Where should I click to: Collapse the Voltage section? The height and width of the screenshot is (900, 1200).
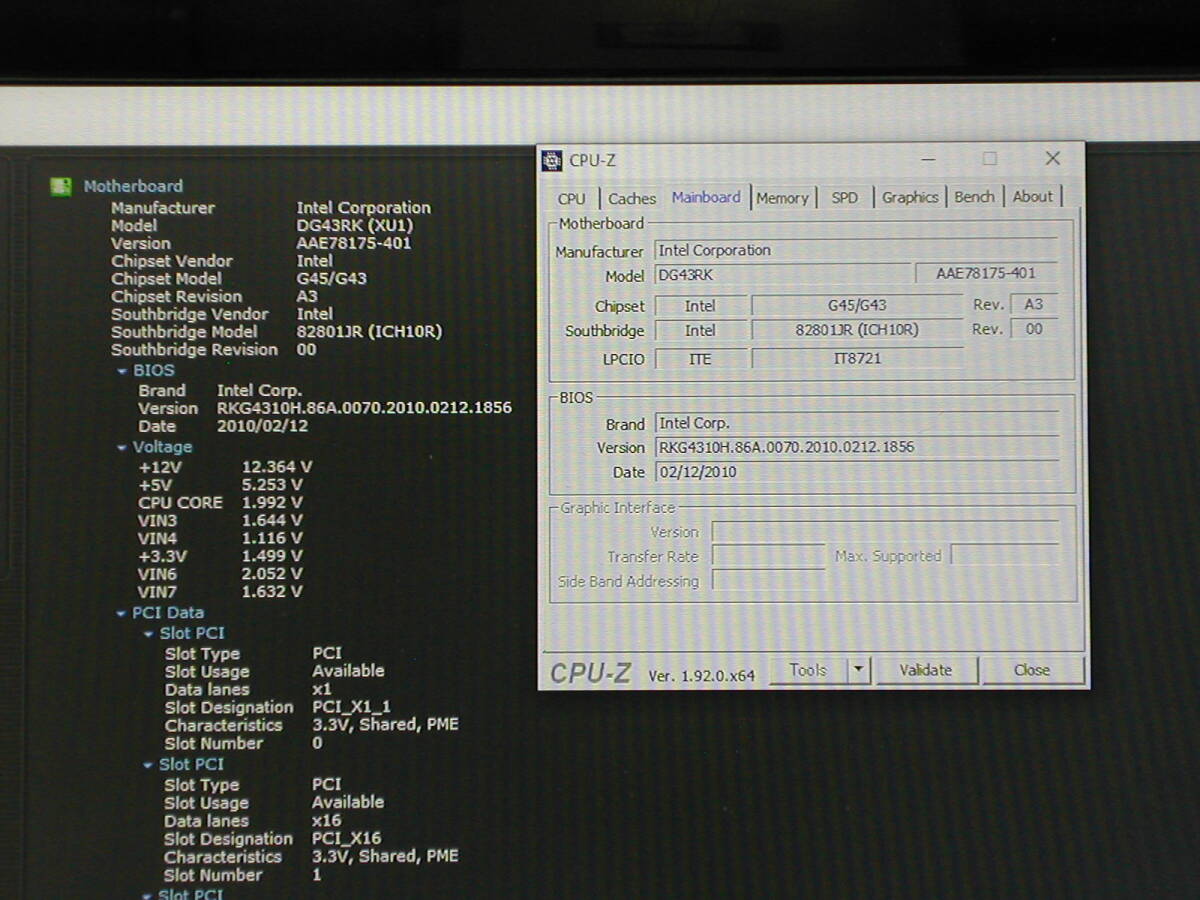point(122,448)
